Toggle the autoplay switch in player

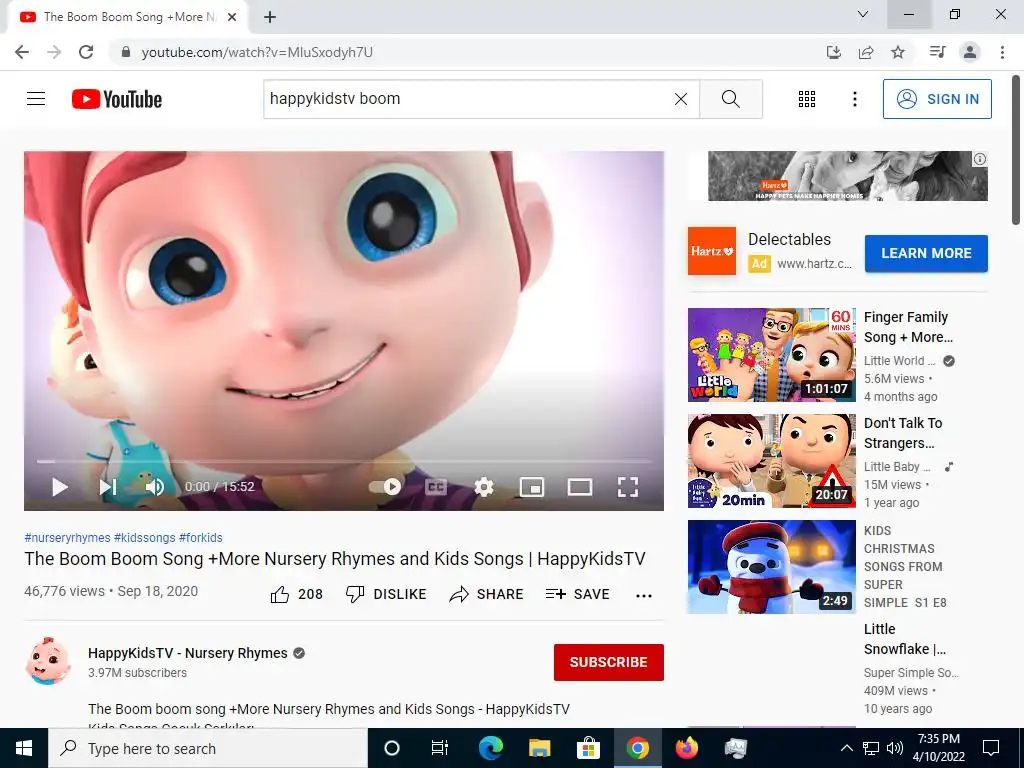click(x=385, y=487)
